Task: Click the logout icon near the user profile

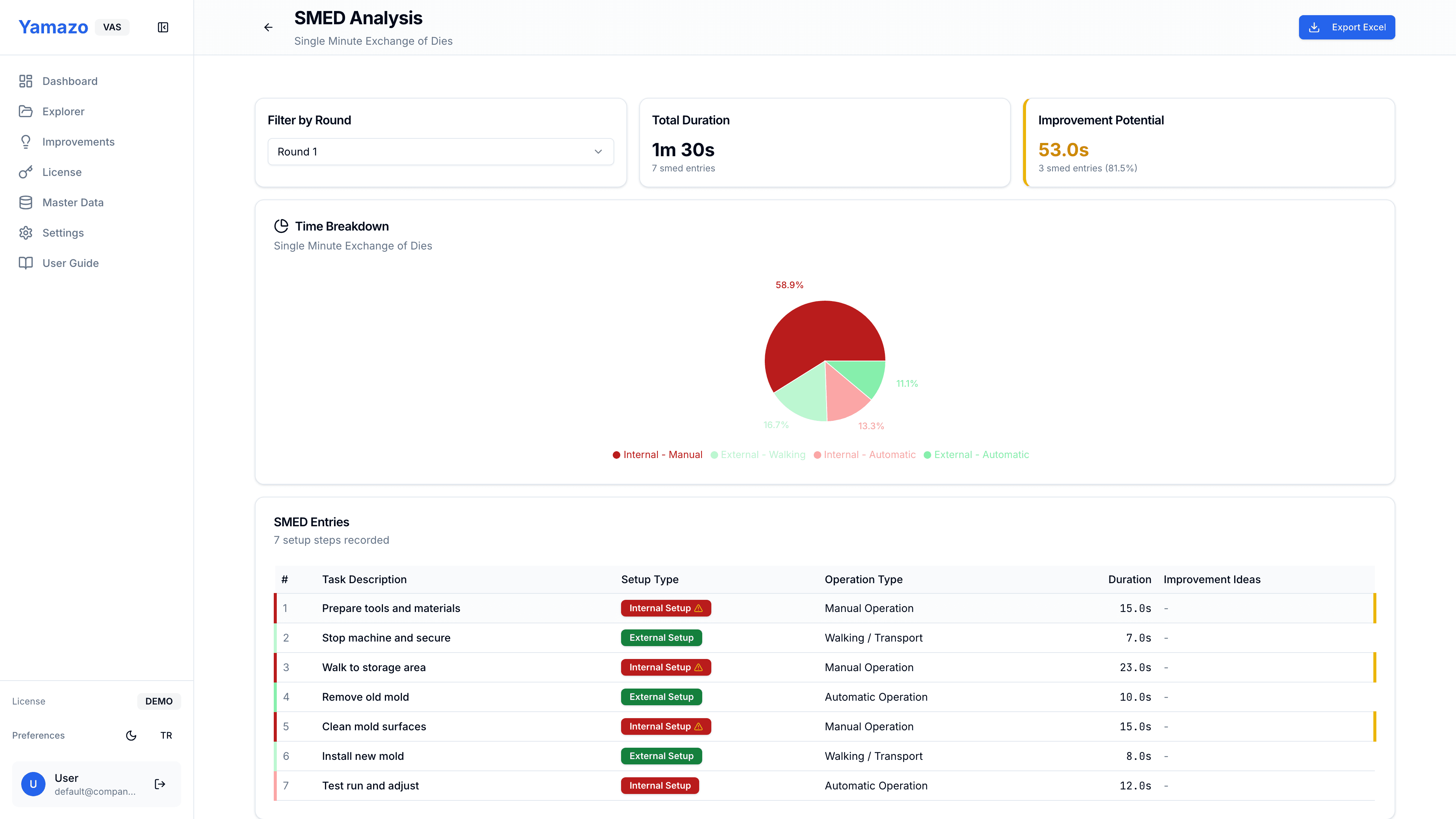Action: pos(159,784)
